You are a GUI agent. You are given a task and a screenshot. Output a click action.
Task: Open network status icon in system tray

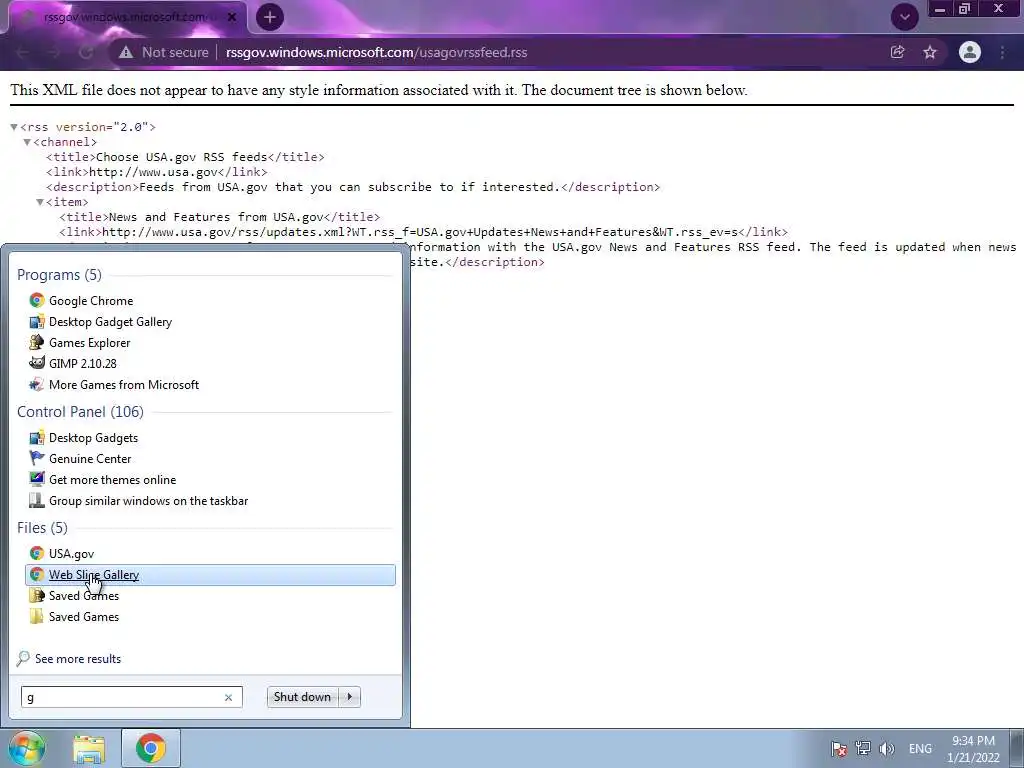click(863, 748)
